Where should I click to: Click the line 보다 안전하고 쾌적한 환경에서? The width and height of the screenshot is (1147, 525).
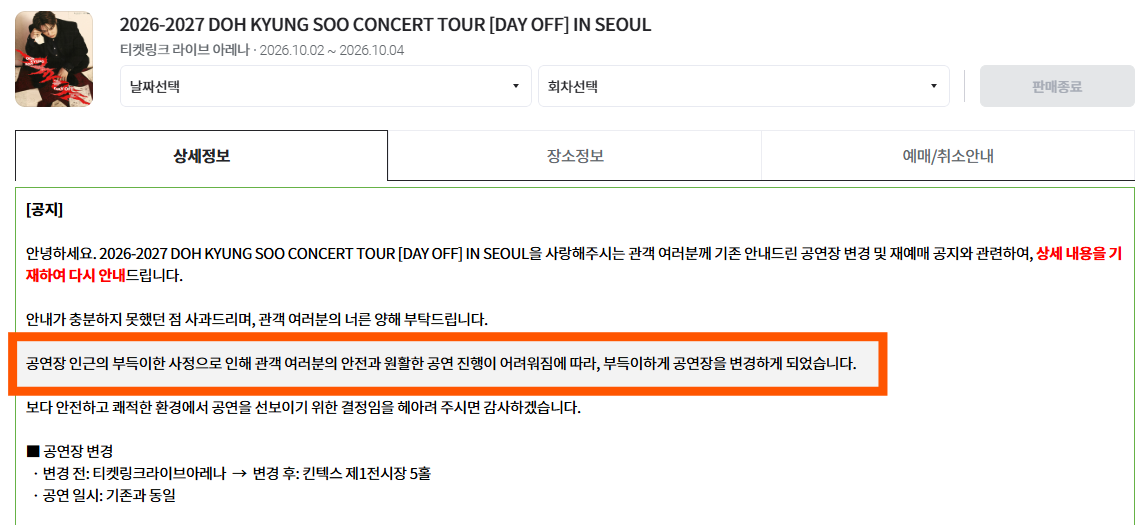[303, 407]
